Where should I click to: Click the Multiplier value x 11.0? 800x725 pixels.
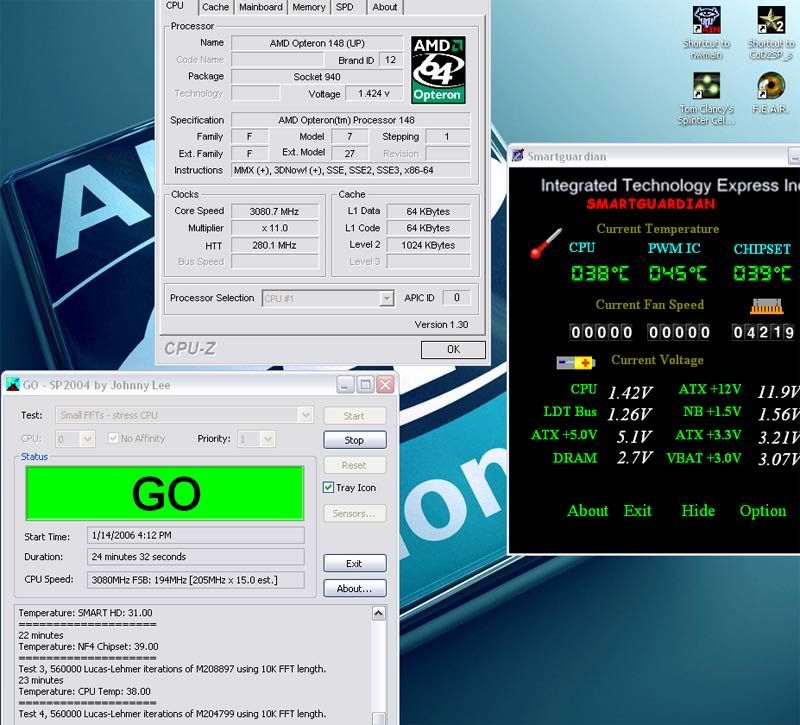click(x=275, y=228)
